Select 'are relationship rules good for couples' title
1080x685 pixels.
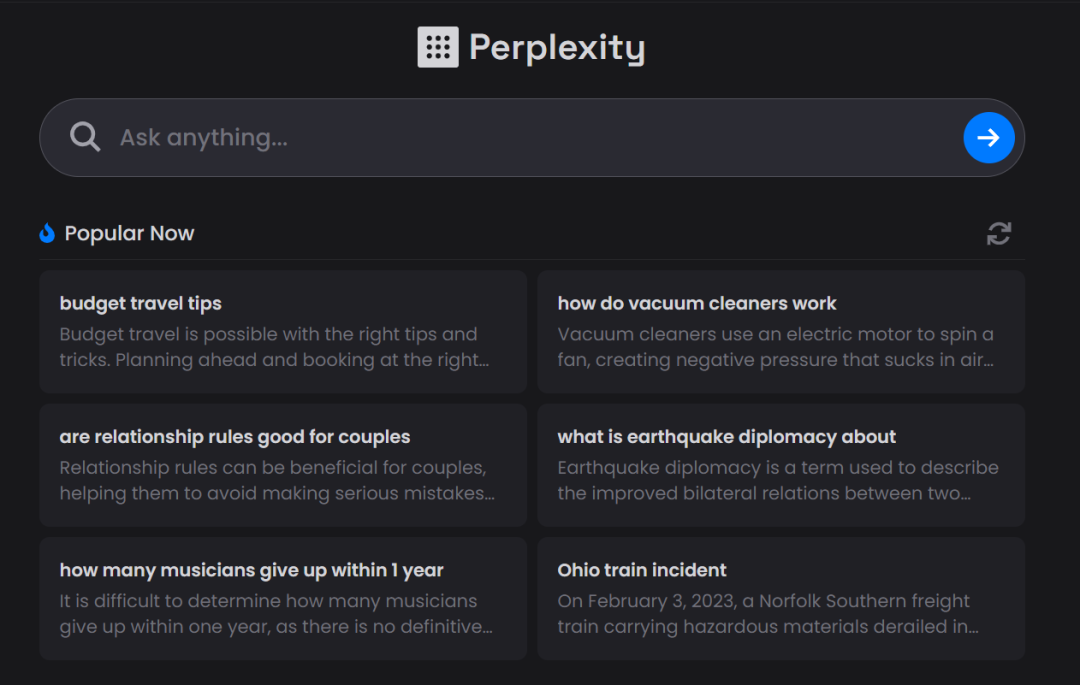[234, 437]
